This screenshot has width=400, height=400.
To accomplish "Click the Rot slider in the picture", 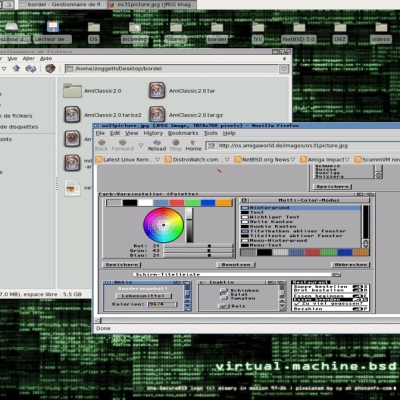I will click(198, 246).
